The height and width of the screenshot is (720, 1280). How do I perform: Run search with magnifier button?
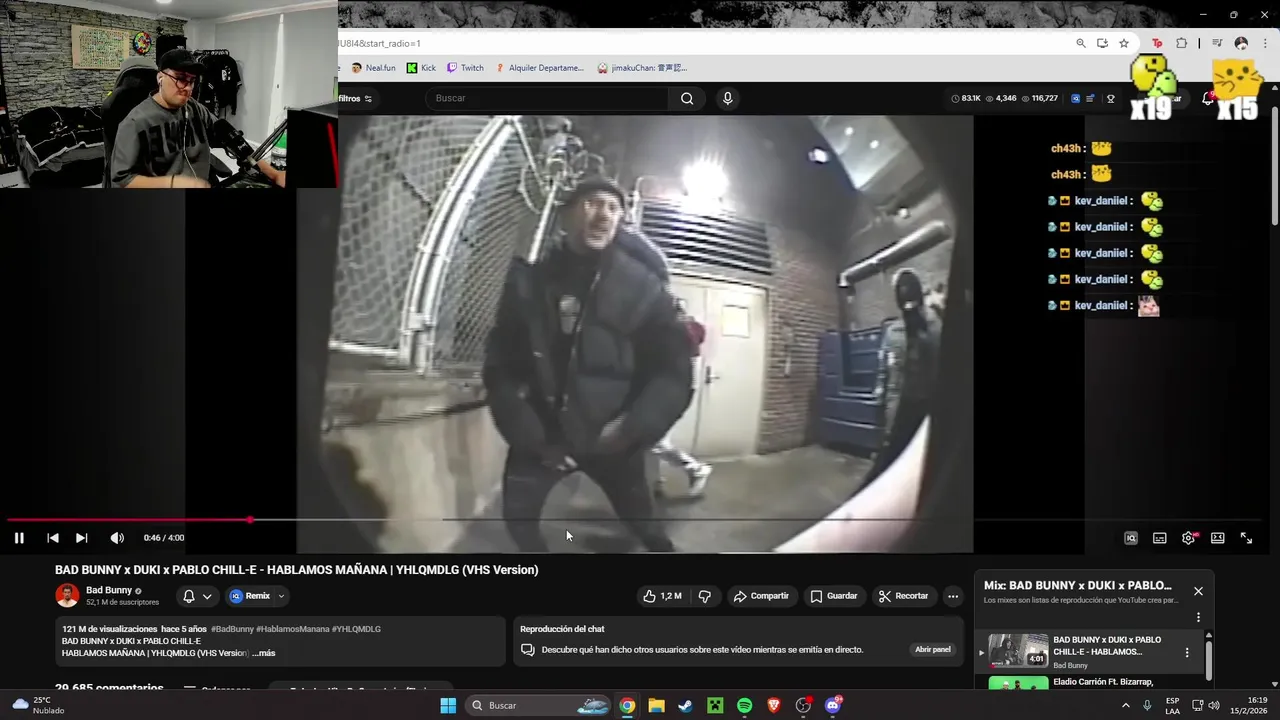687,98
